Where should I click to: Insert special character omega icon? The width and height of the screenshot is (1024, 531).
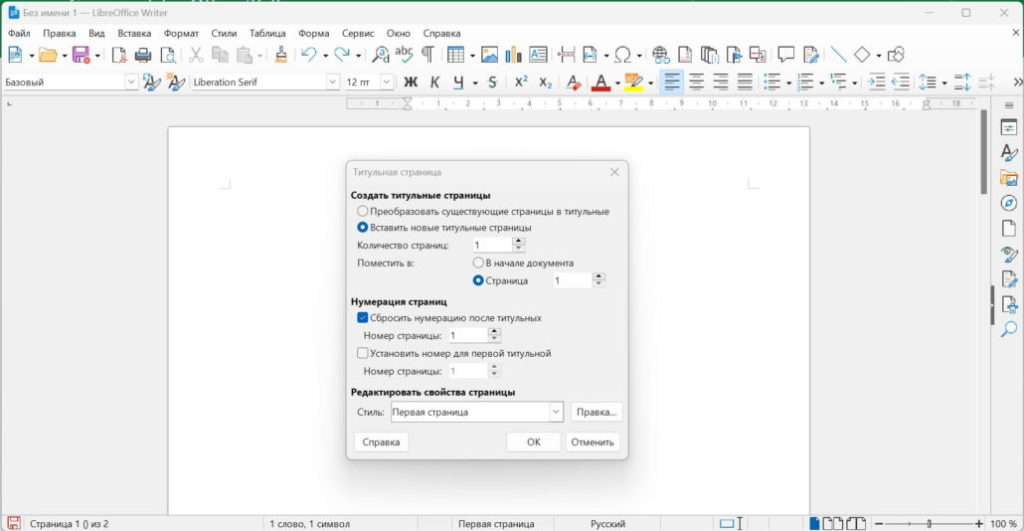(623, 55)
